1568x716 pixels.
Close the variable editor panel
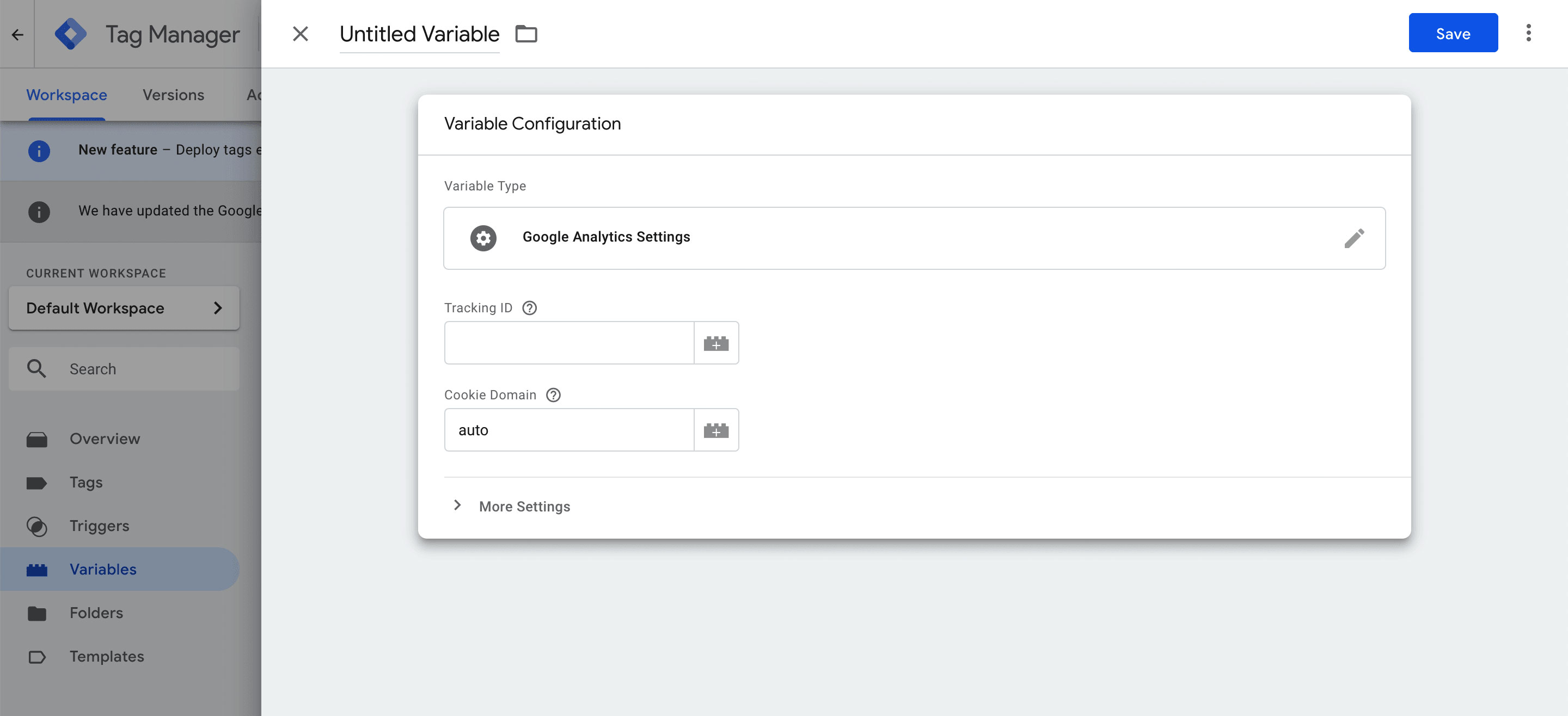tap(300, 34)
